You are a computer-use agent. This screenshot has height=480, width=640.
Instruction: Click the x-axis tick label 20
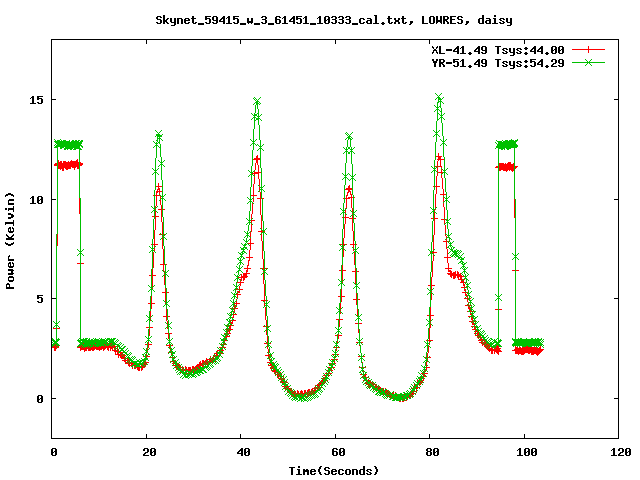tap(149, 452)
